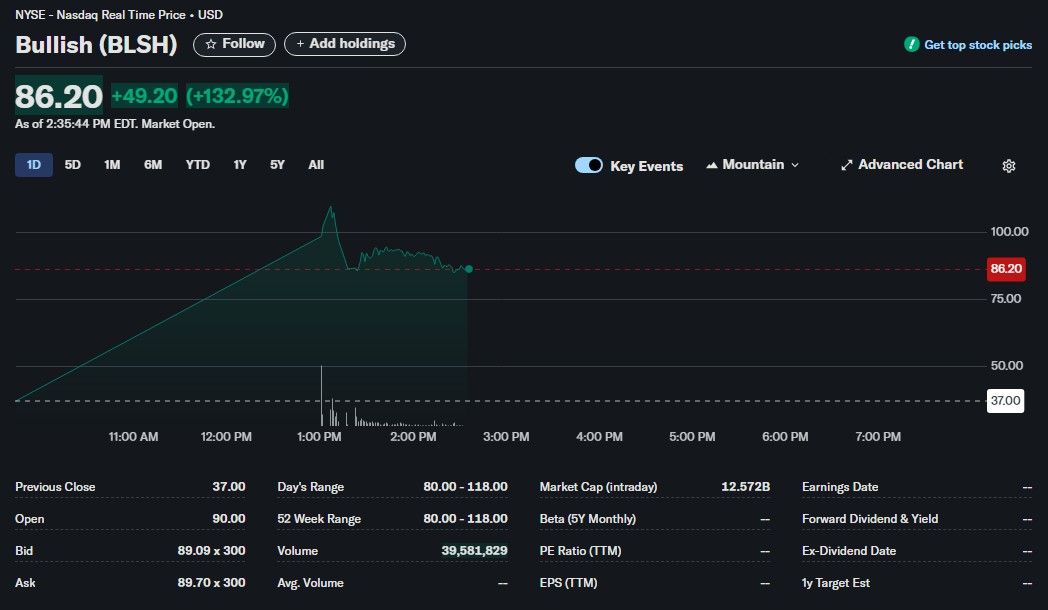Image resolution: width=1048 pixels, height=610 pixels.
Task: Select the YTD range tab
Action: click(x=198, y=165)
